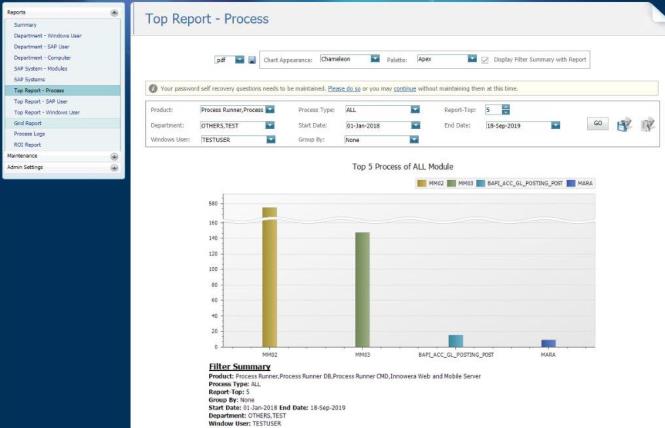Open SAP Systems report
The height and width of the screenshot is (428, 665).
click(x=29, y=80)
